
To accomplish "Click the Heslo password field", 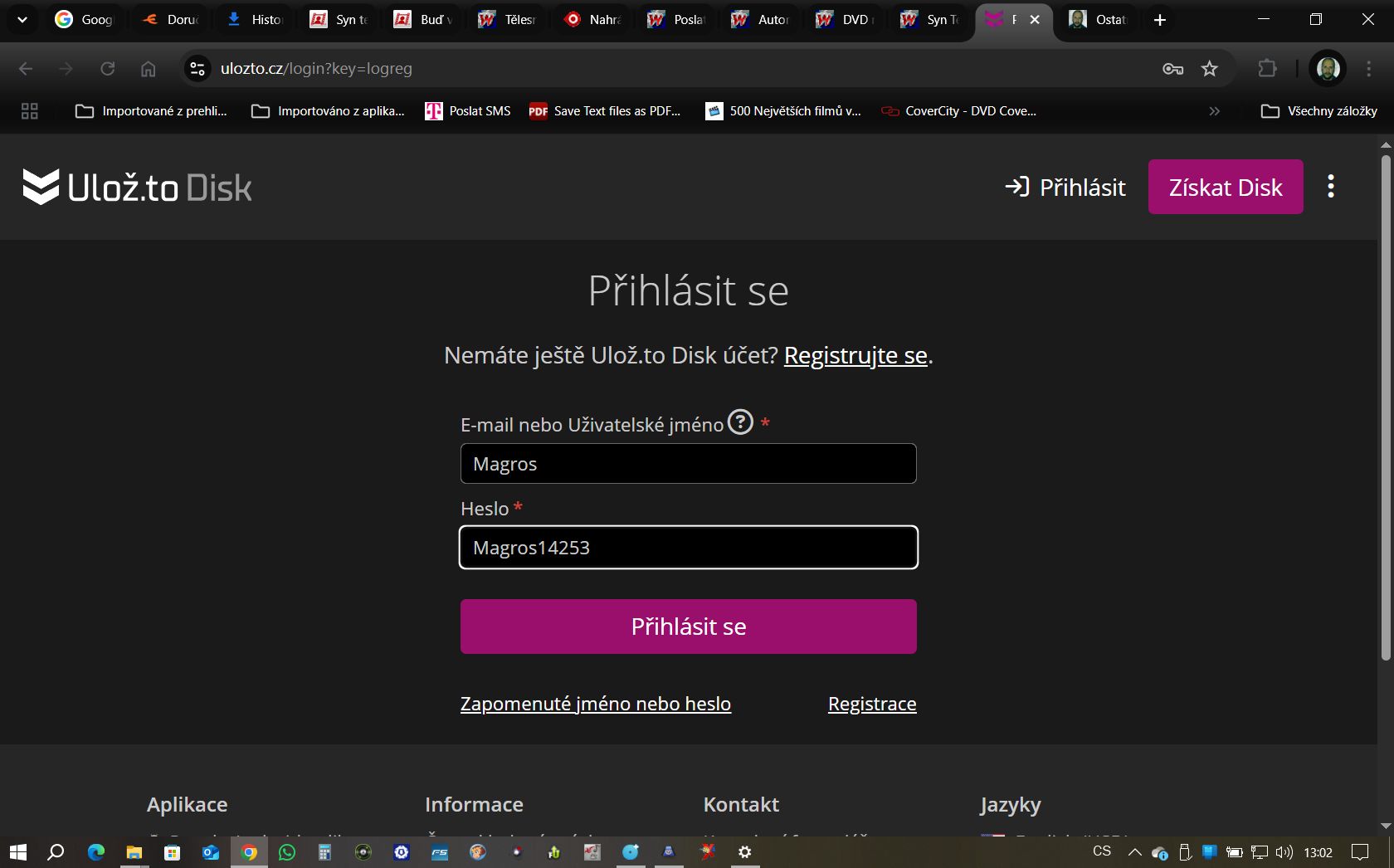I will [689, 548].
